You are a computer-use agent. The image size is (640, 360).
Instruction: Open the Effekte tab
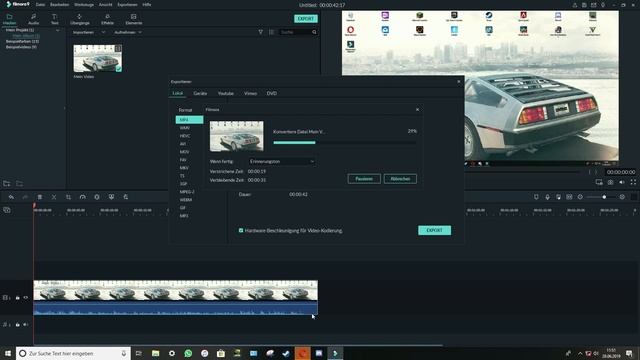[107, 19]
